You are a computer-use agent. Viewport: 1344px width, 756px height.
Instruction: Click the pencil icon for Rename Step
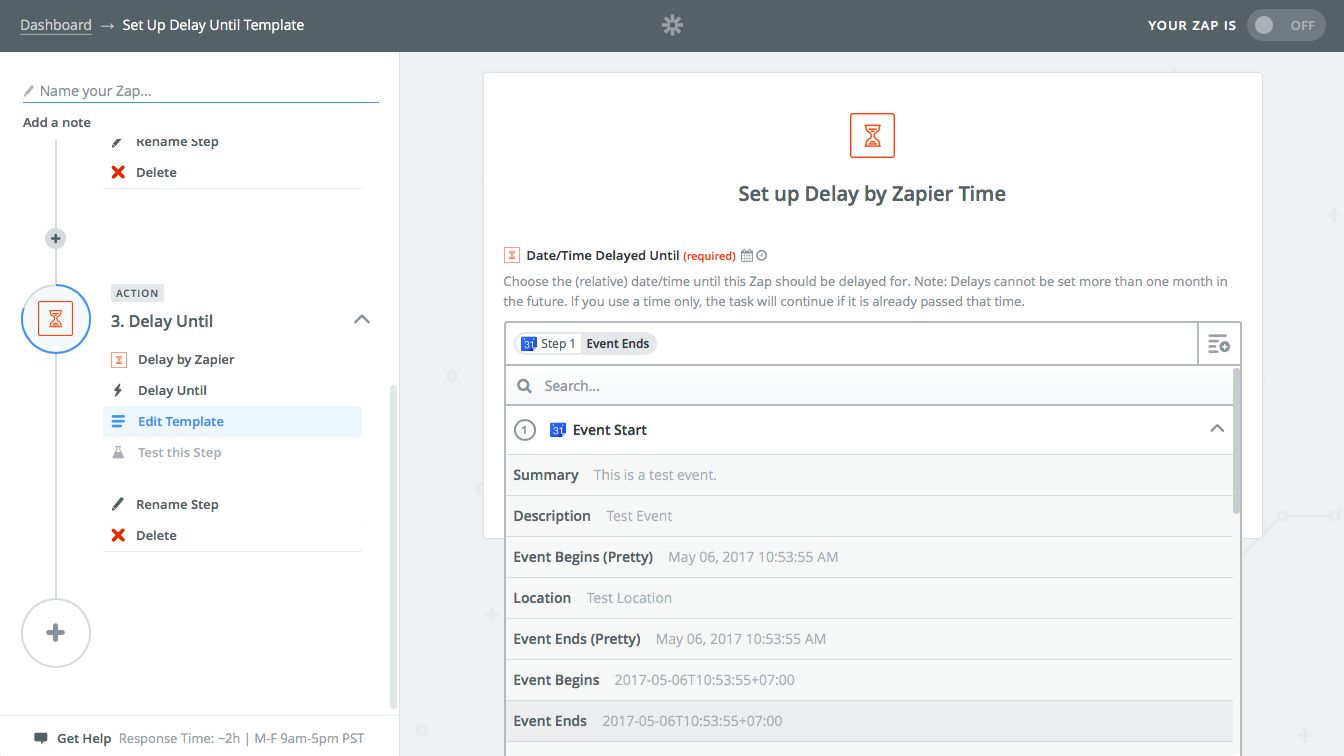pos(118,504)
